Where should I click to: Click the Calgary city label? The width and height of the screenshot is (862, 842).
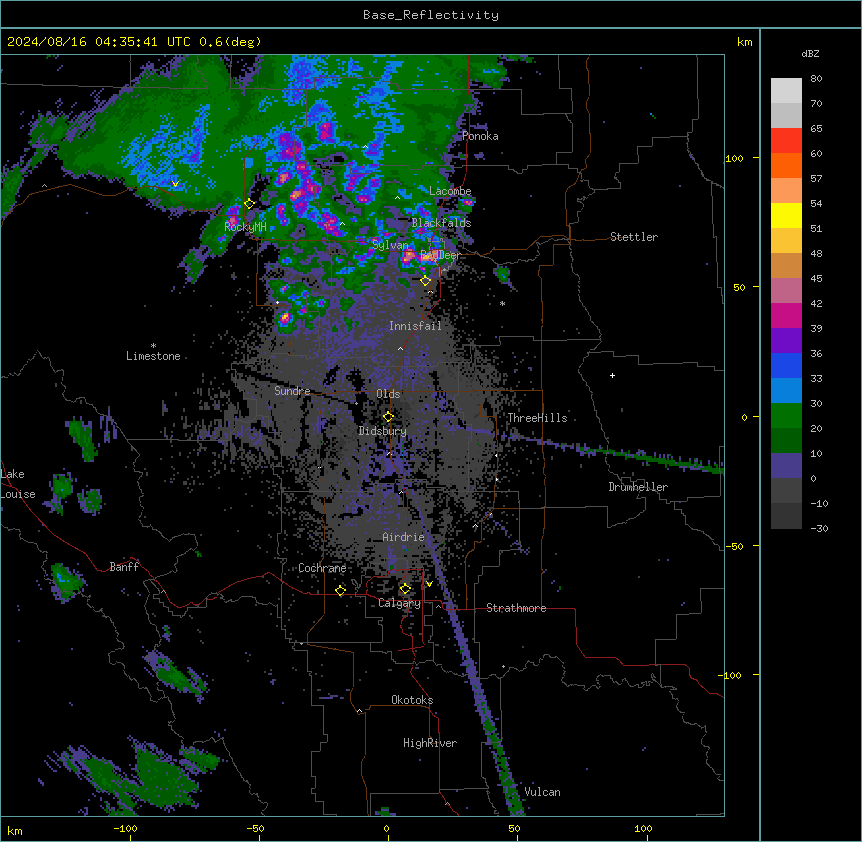tap(399, 603)
